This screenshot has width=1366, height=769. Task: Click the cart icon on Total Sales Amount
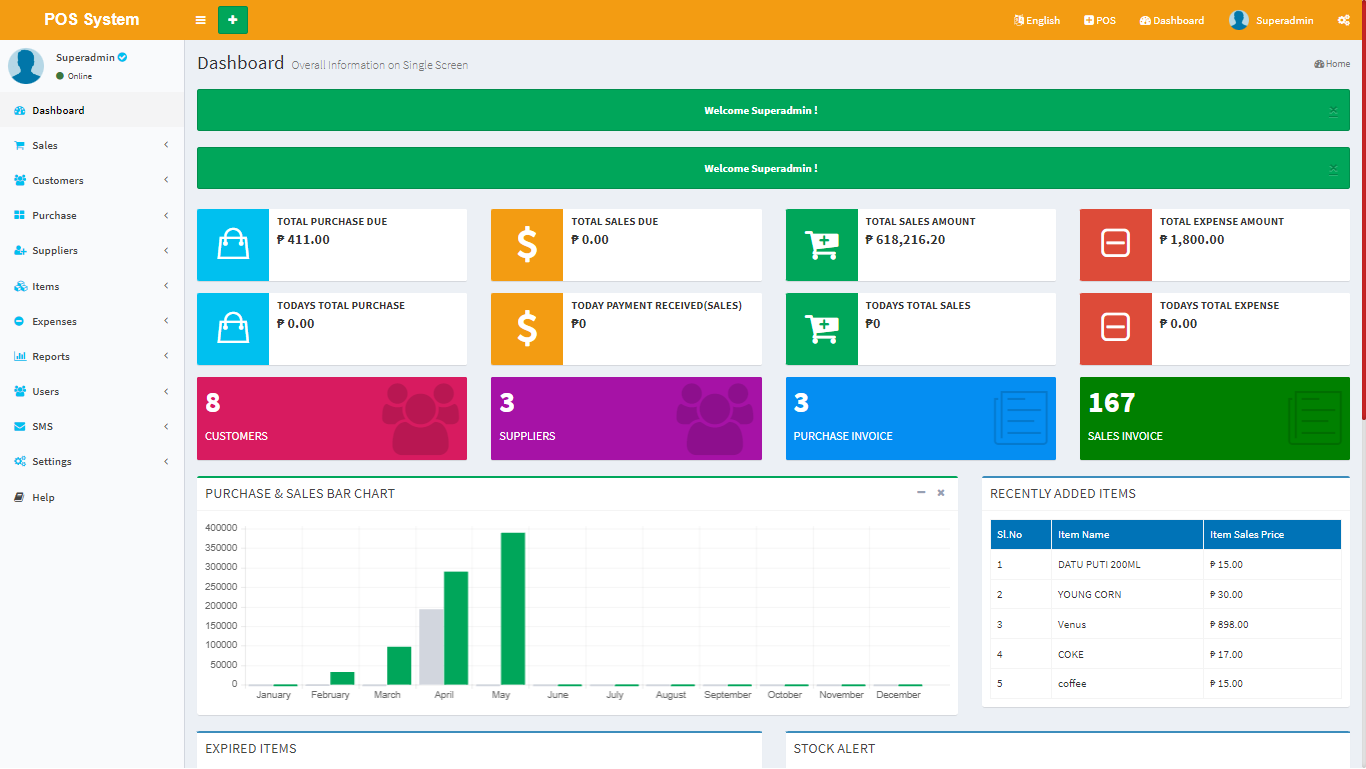(822, 245)
